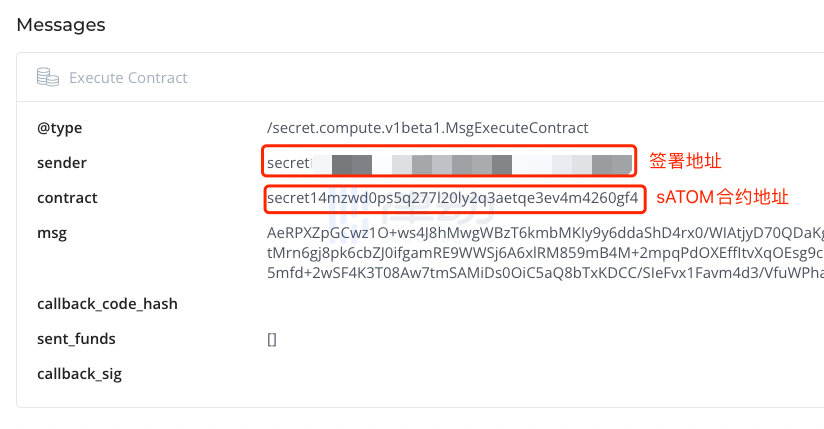Viewport: 824px width, 429px height.
Task: Select the contract field label
Action: [x=67, y=198]
